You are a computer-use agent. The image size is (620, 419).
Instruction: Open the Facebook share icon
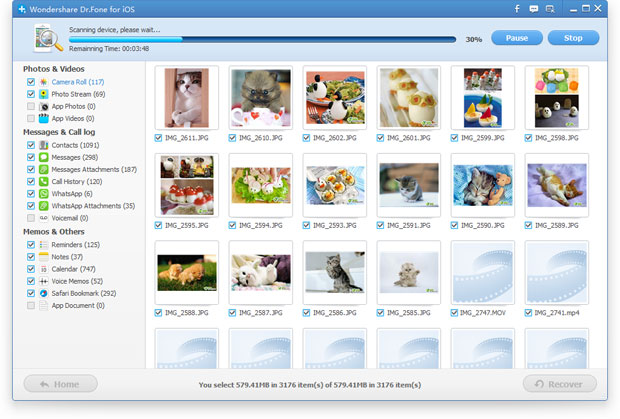[517, 9]
